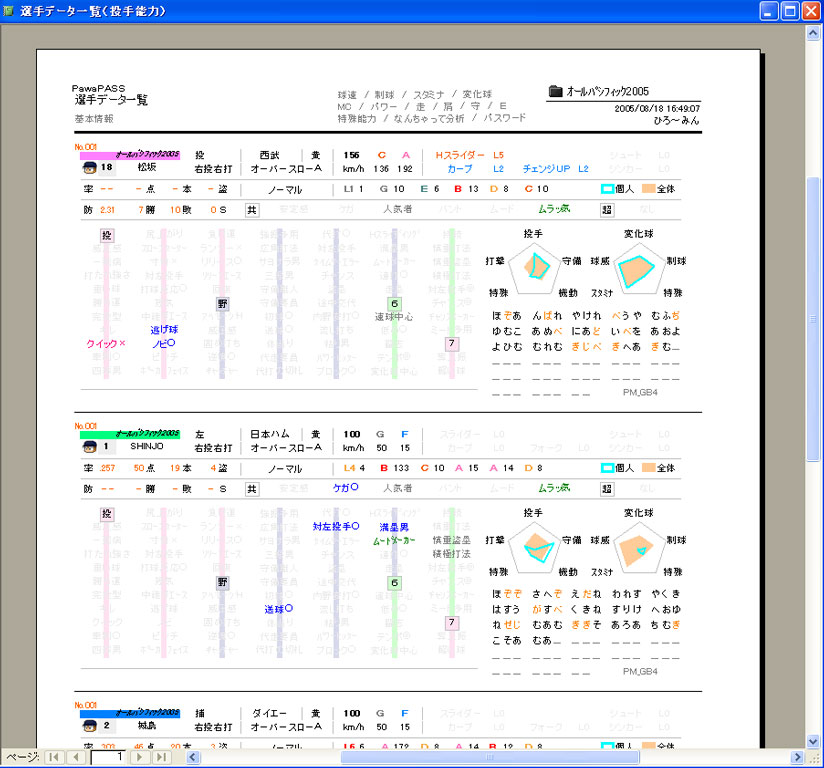Click the 超 box in SHINJO's row
824x768 pixels.
[607, 489]
